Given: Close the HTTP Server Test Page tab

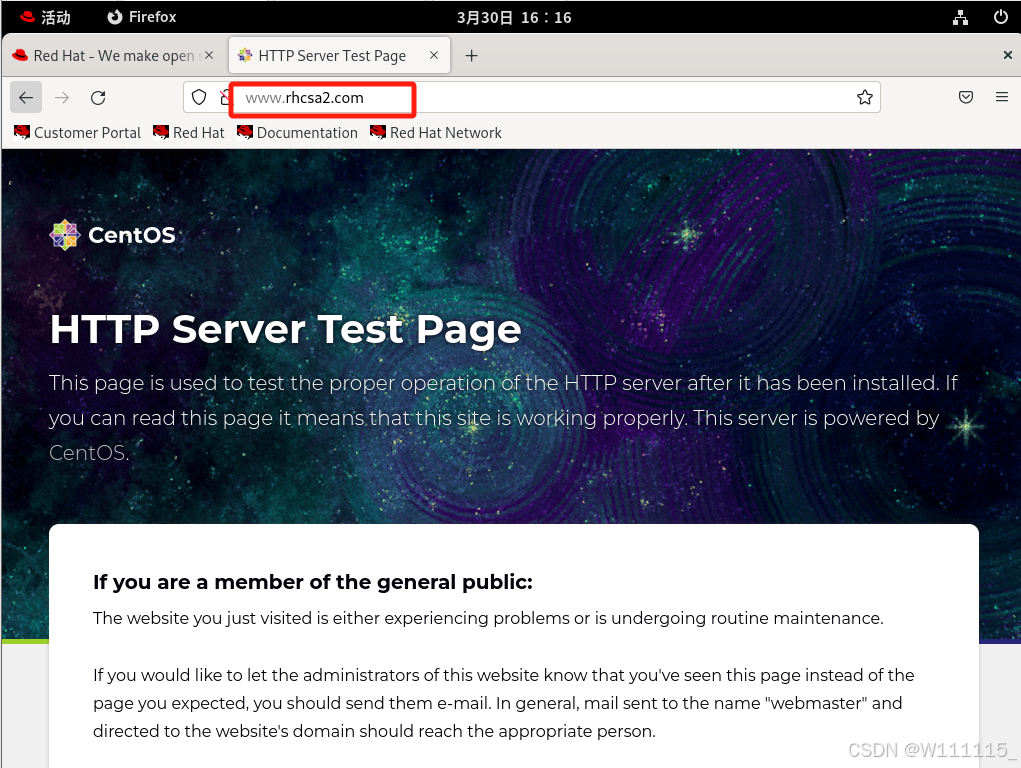Looking at the screenshot, I should click(x=434, y=55).
